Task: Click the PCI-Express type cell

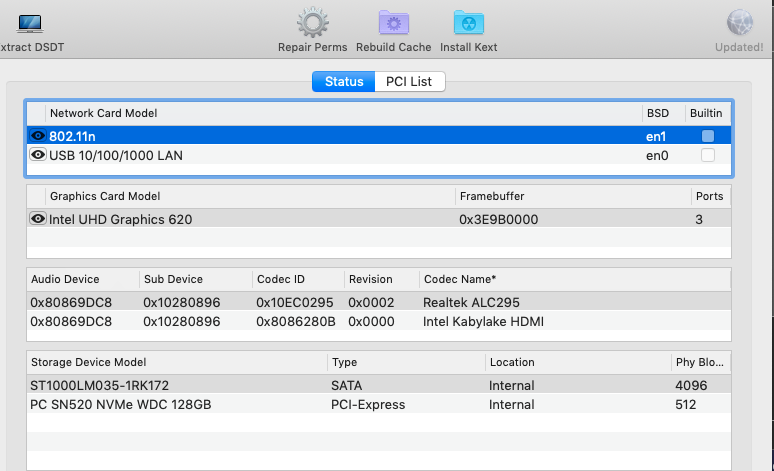Action: 368,404
